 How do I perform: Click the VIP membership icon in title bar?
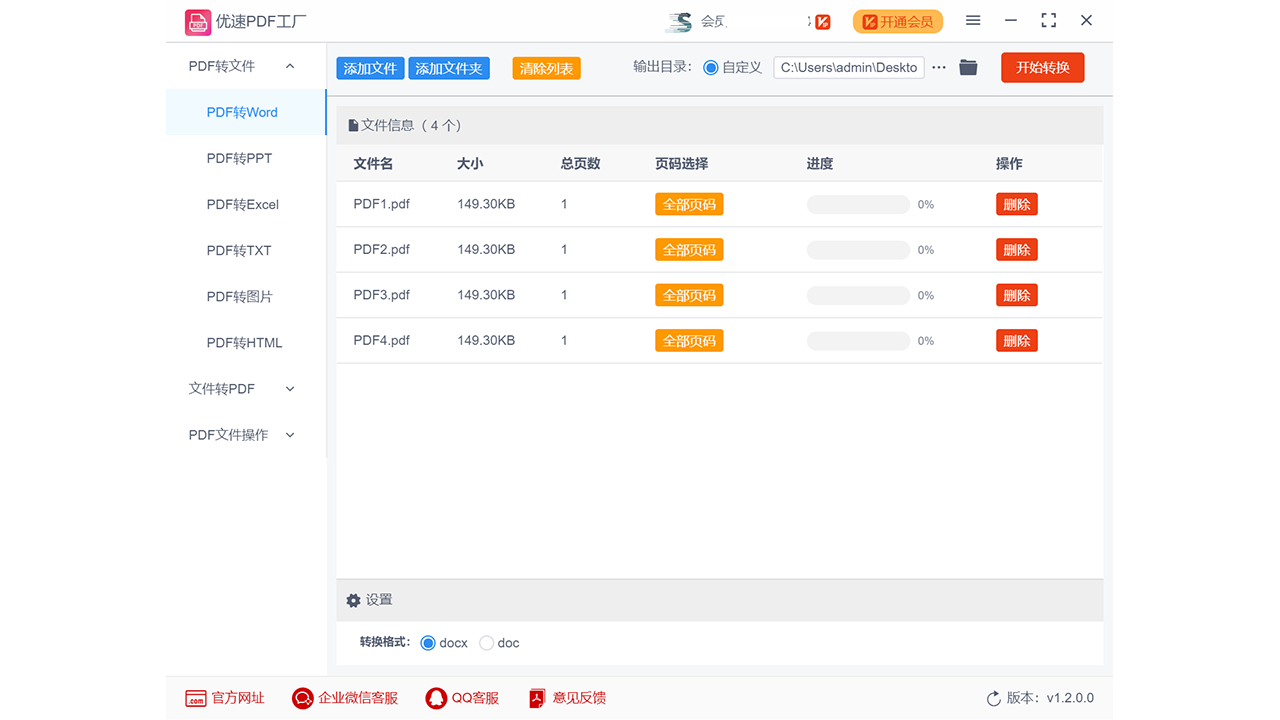pyautogui.click(x=820, y=20)
